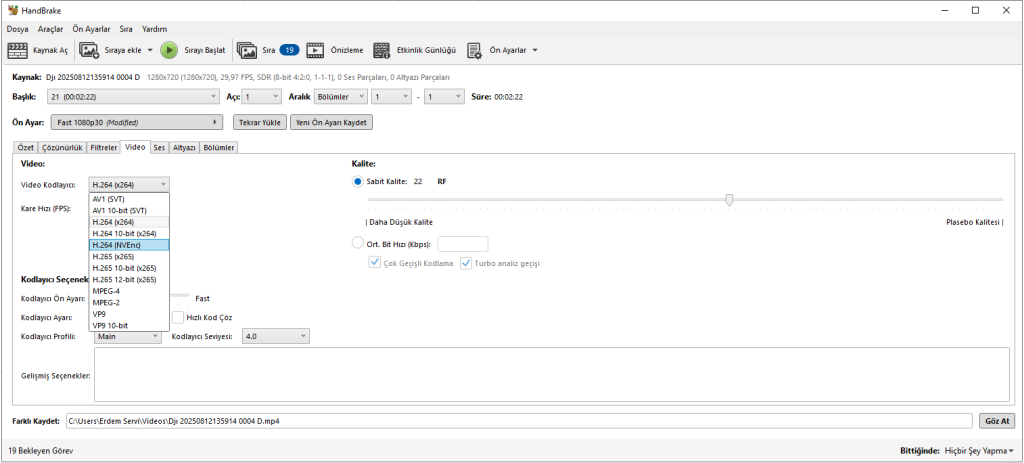This screenshot has width=1024, height=463.
Task: Choose H.265 10-bit (x265) encoder option
Action: point(129,268)
